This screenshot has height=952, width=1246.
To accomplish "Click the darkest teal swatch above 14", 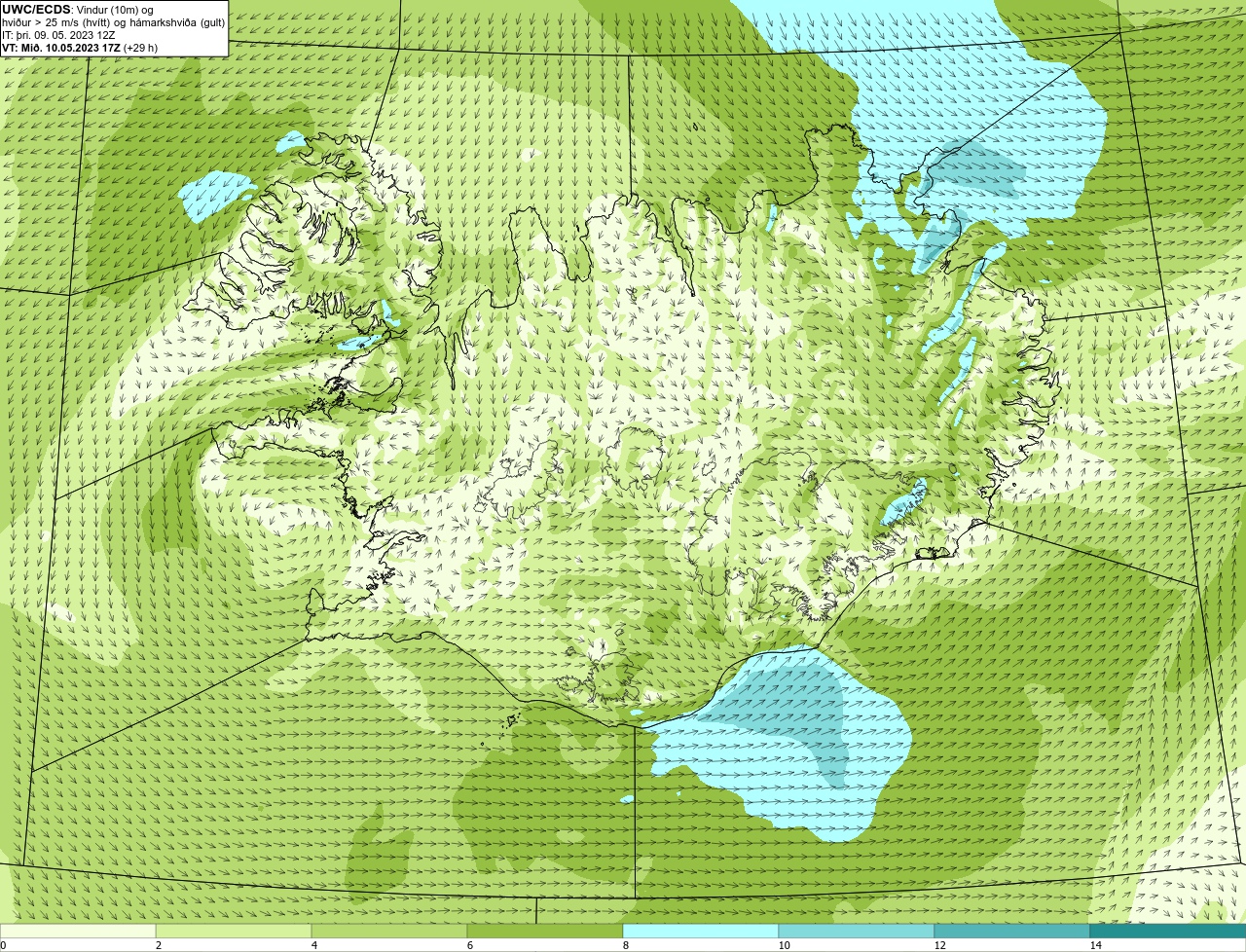I will [x=1168, y=931].
